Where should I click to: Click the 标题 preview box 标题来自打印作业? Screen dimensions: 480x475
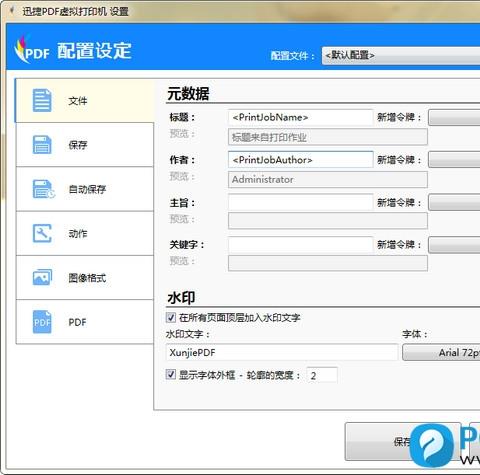[328, 137]
